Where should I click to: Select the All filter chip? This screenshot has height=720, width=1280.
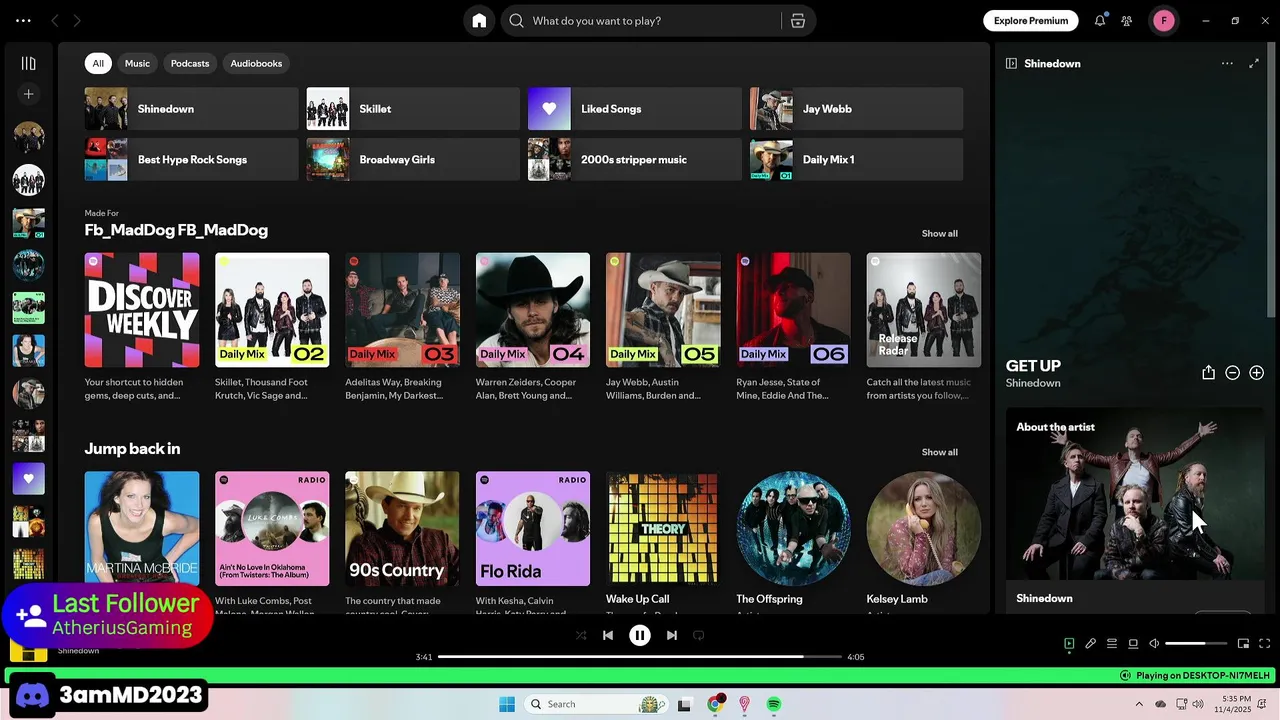point(98,63)
